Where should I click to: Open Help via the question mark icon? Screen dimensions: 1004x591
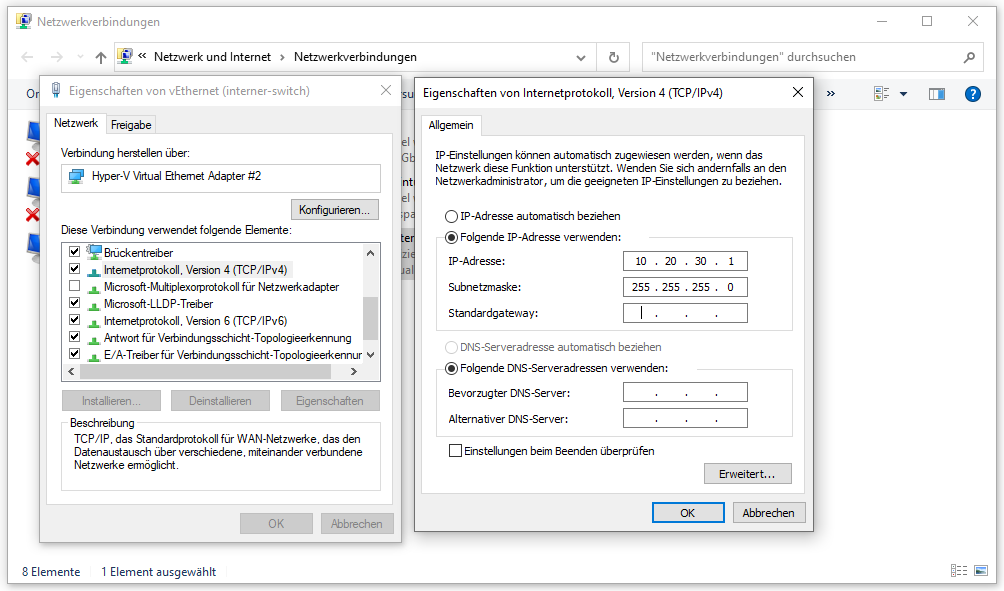coord(973,93)
